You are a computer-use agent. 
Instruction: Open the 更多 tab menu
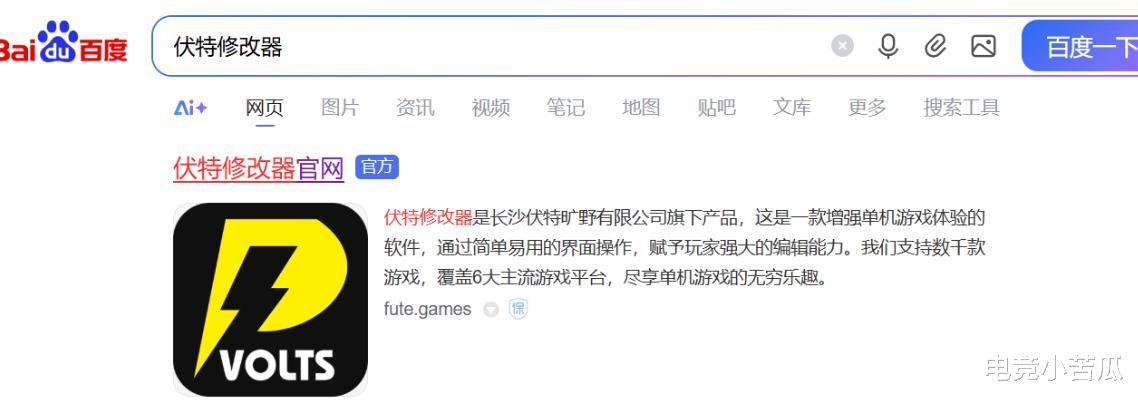click(867, 108)
